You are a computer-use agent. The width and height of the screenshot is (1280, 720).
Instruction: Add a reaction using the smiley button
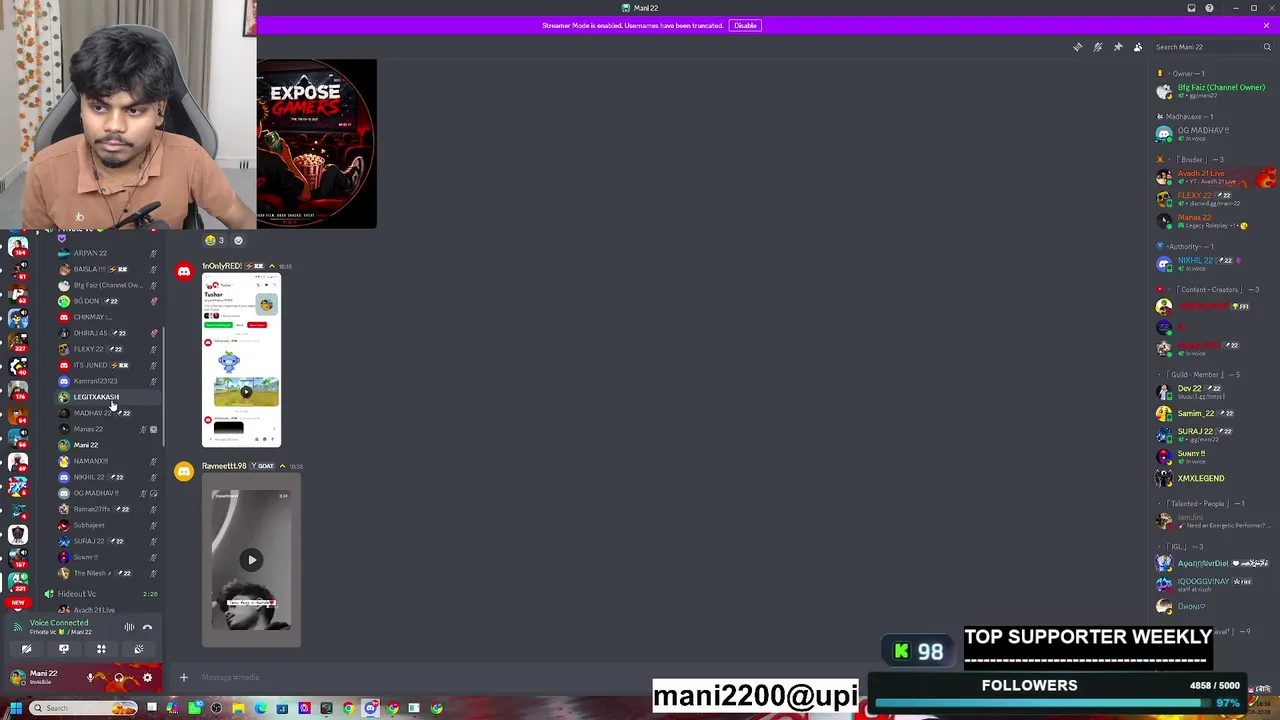(x=238, y=240)
